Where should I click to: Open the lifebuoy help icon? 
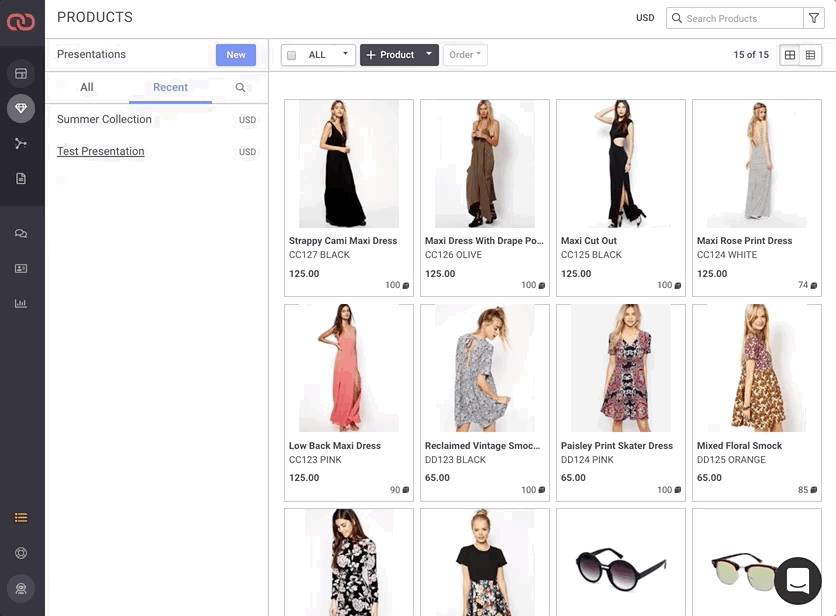coord(21,553)
